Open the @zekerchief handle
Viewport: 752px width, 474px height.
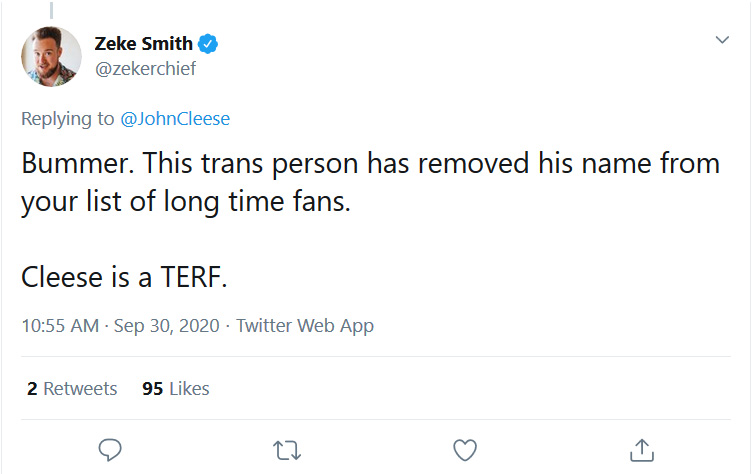click(x=145, y=69)
